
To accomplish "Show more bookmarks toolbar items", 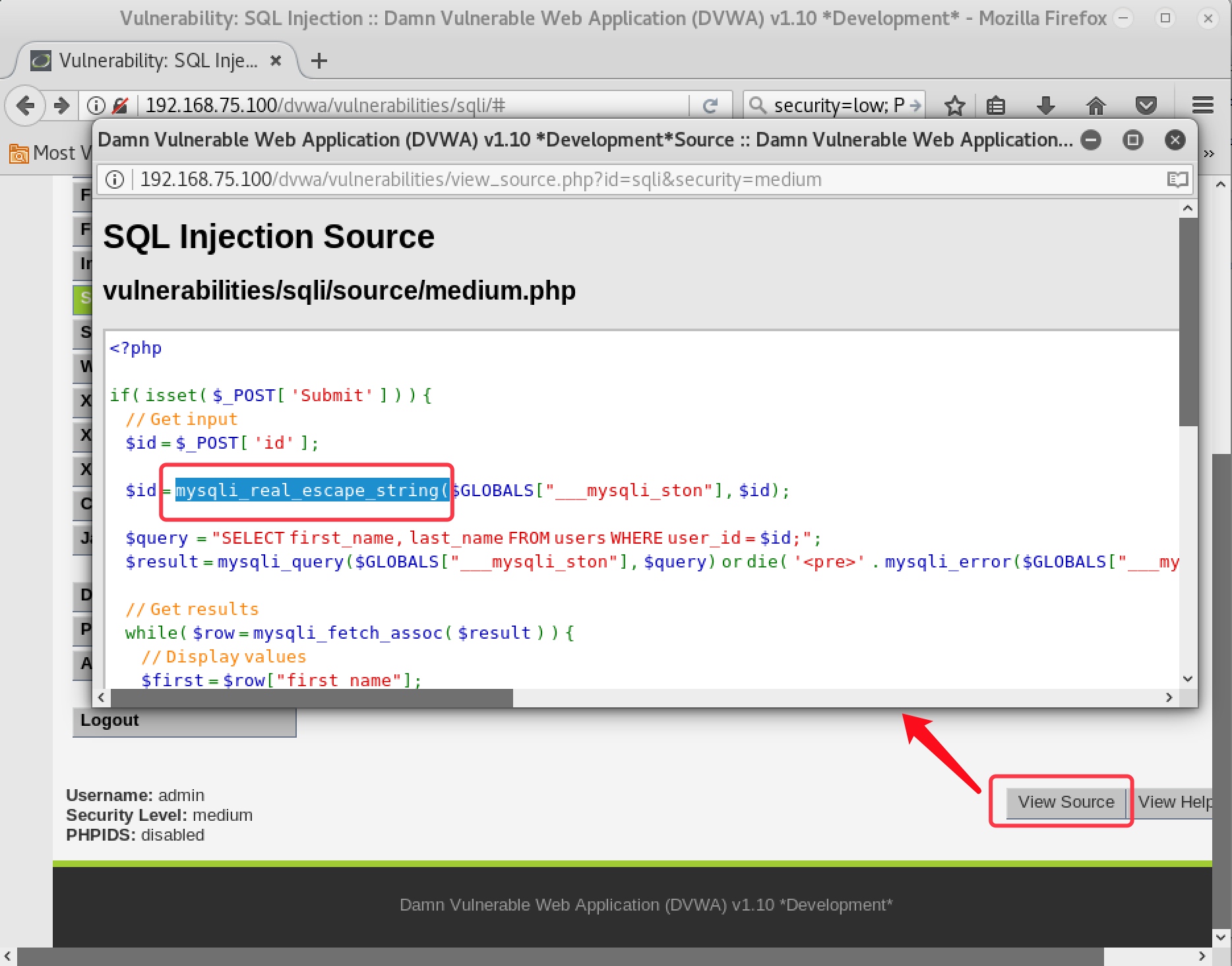I will pos(1208,154).
